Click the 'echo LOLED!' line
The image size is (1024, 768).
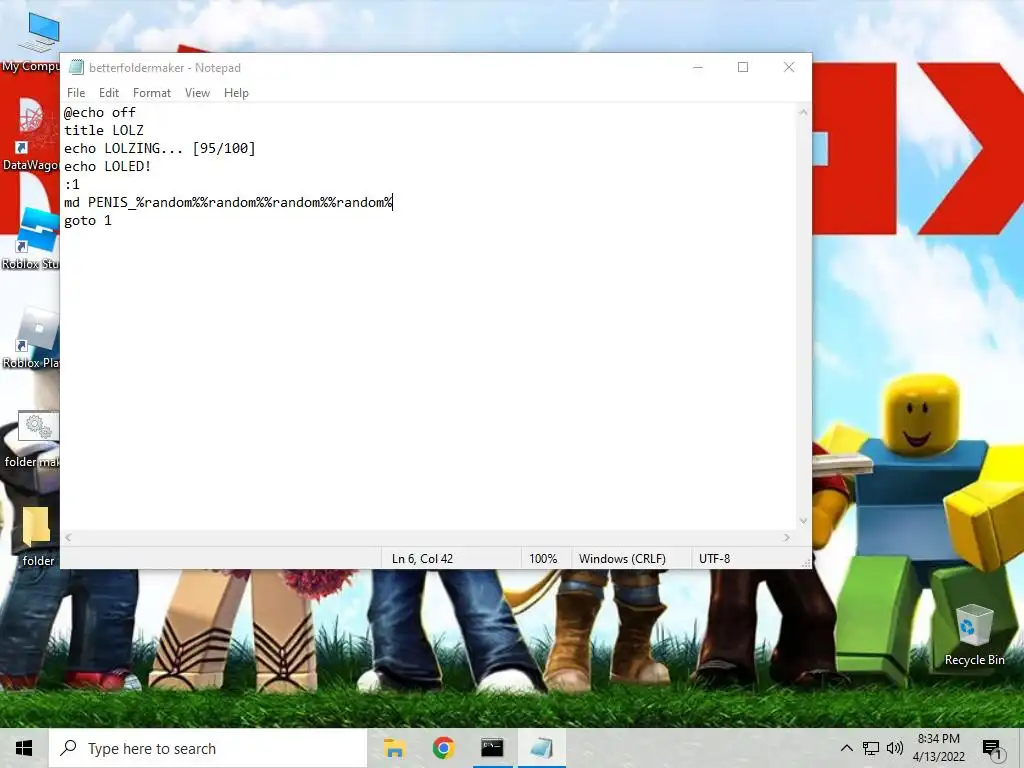point(108,167)
